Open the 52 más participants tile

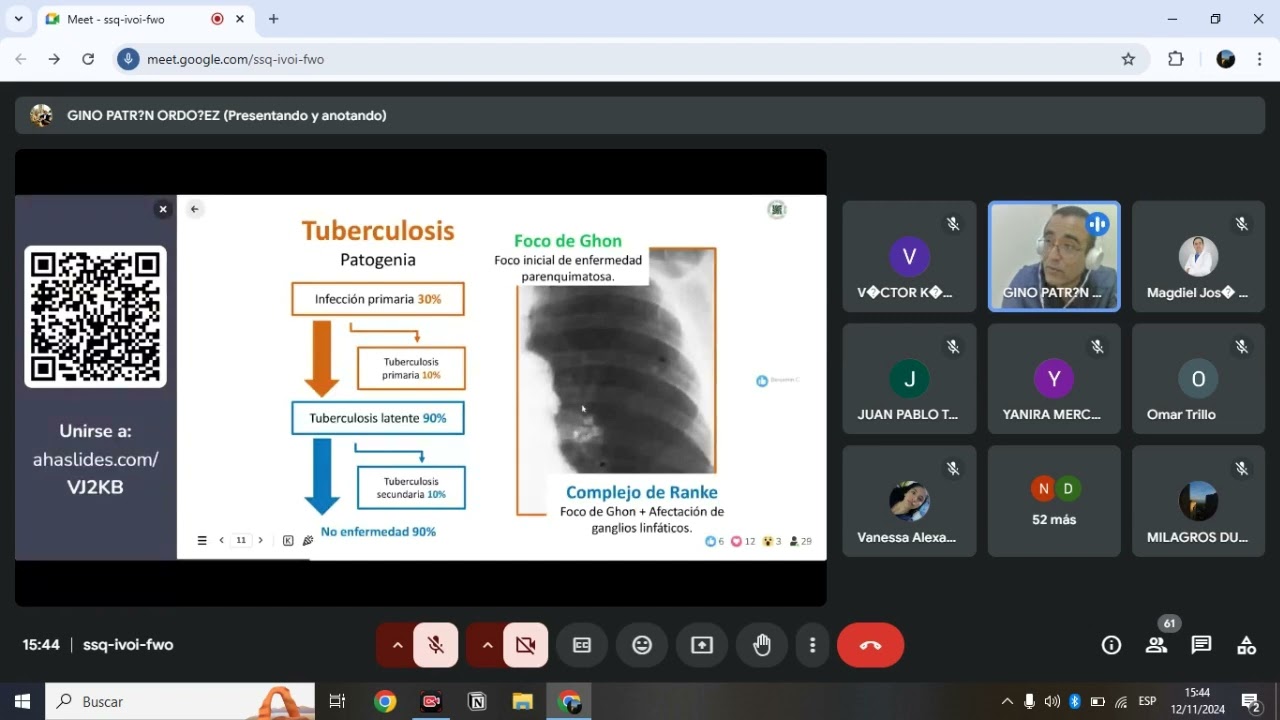1054,501
